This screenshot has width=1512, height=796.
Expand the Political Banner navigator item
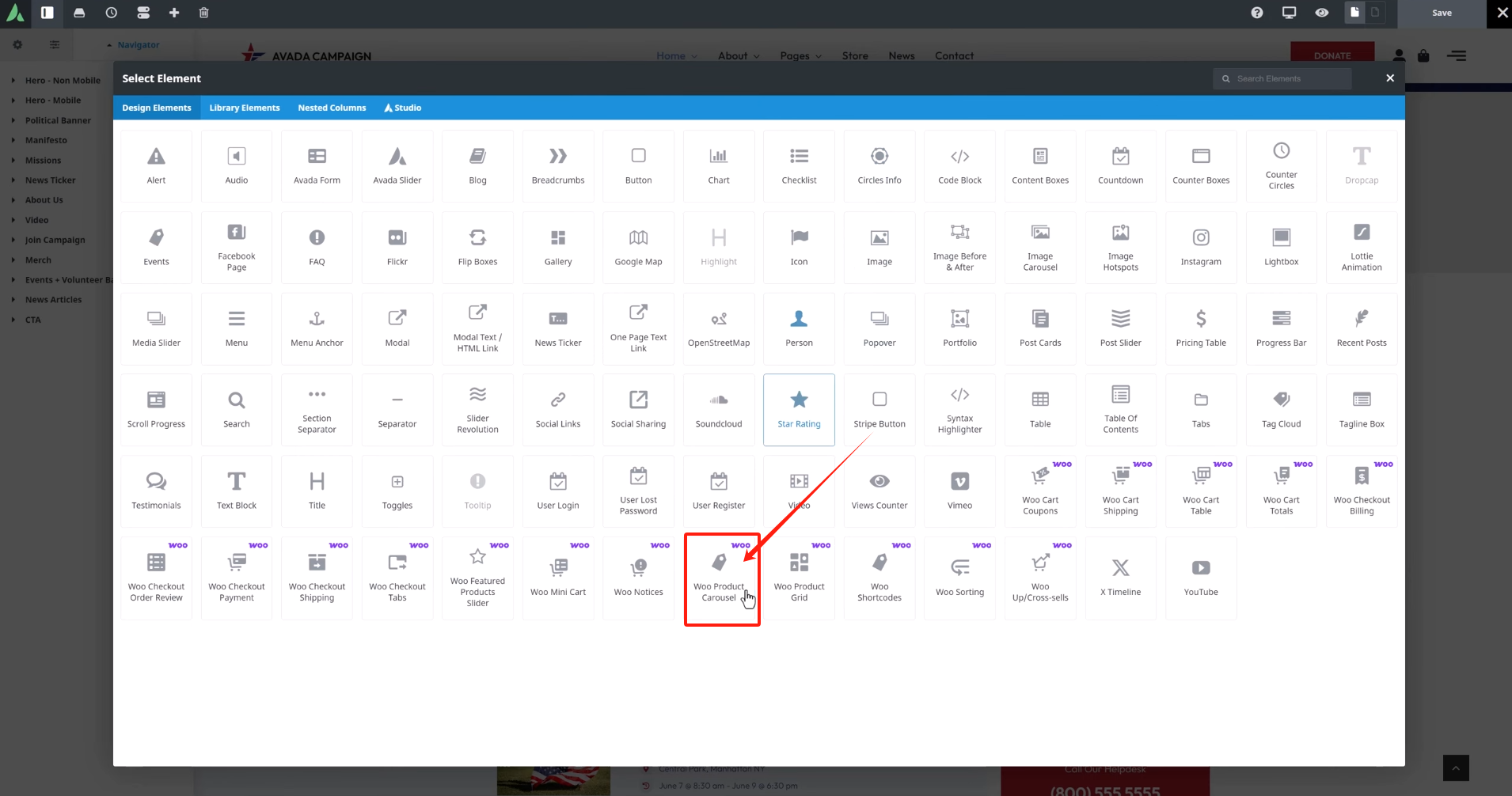pyautogui.click(x=13, y=120)
